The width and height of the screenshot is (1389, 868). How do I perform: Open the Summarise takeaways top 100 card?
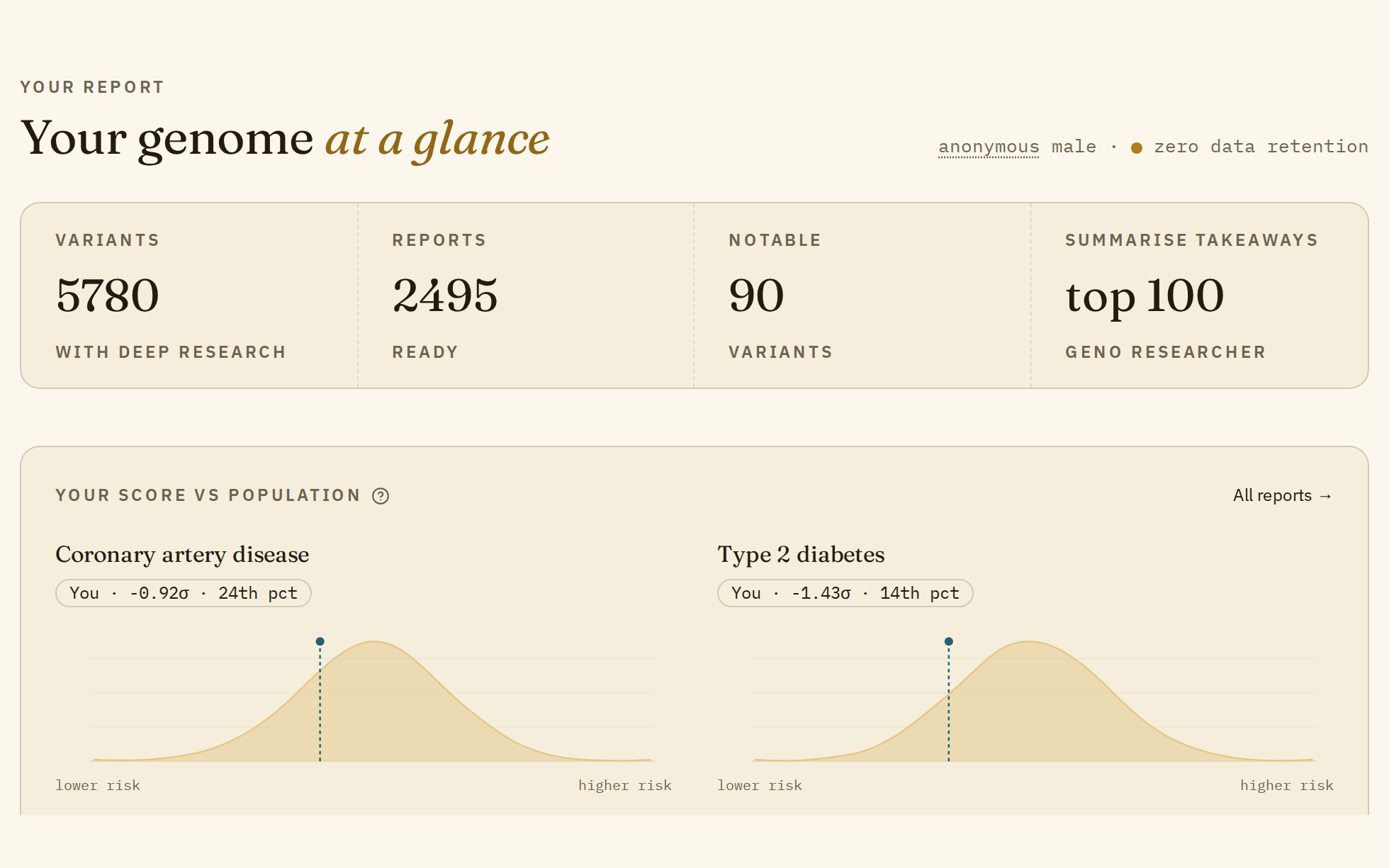pos(1199,295)
